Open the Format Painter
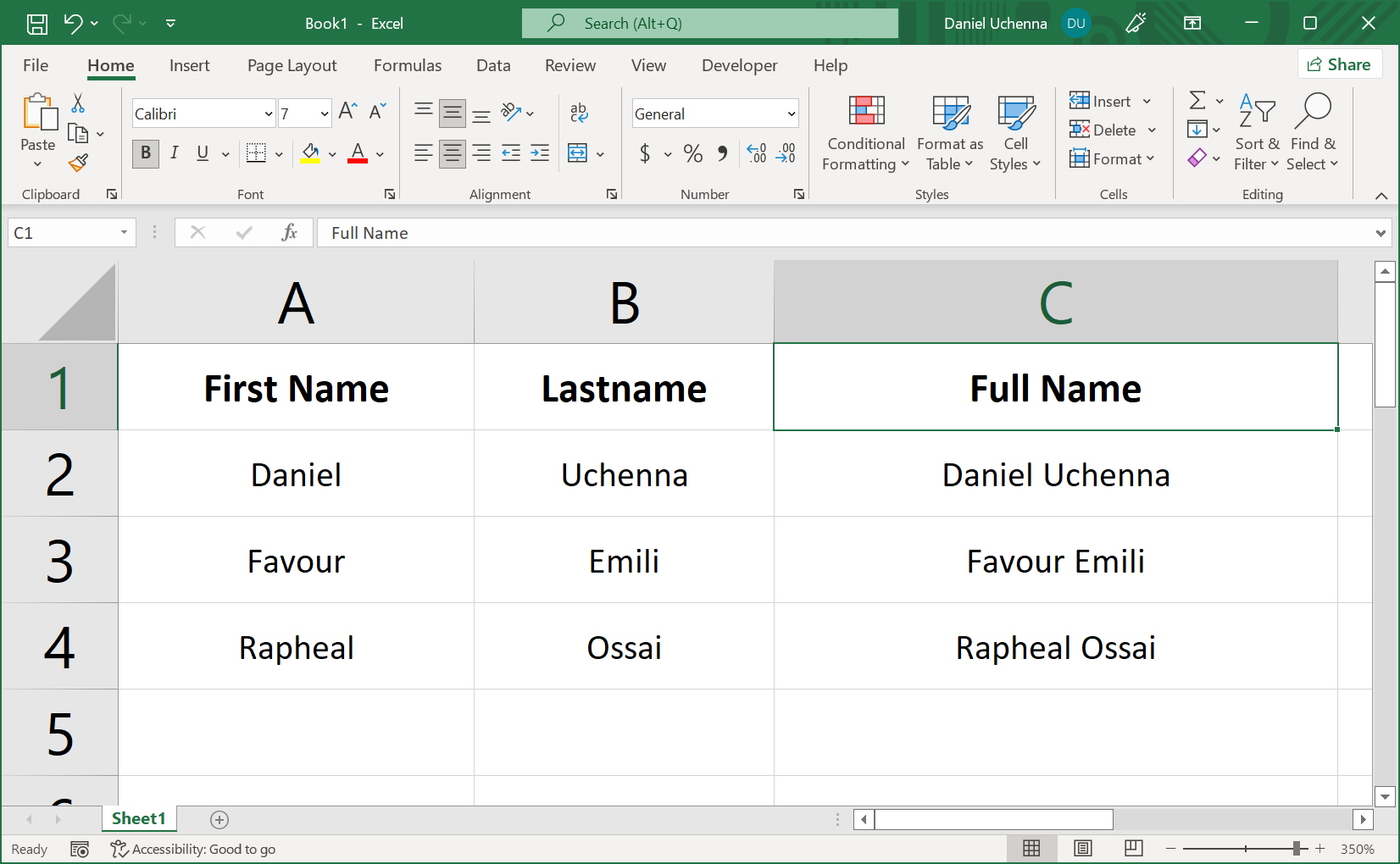 [x=79, y=163]
